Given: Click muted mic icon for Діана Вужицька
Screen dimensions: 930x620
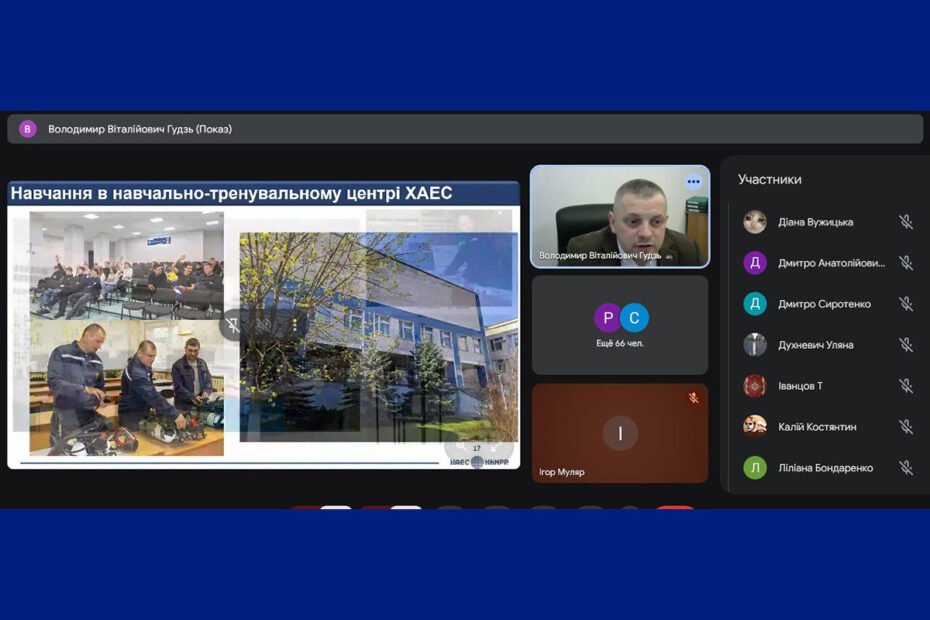Looking at the screenshot, I should tap(905, 222).
